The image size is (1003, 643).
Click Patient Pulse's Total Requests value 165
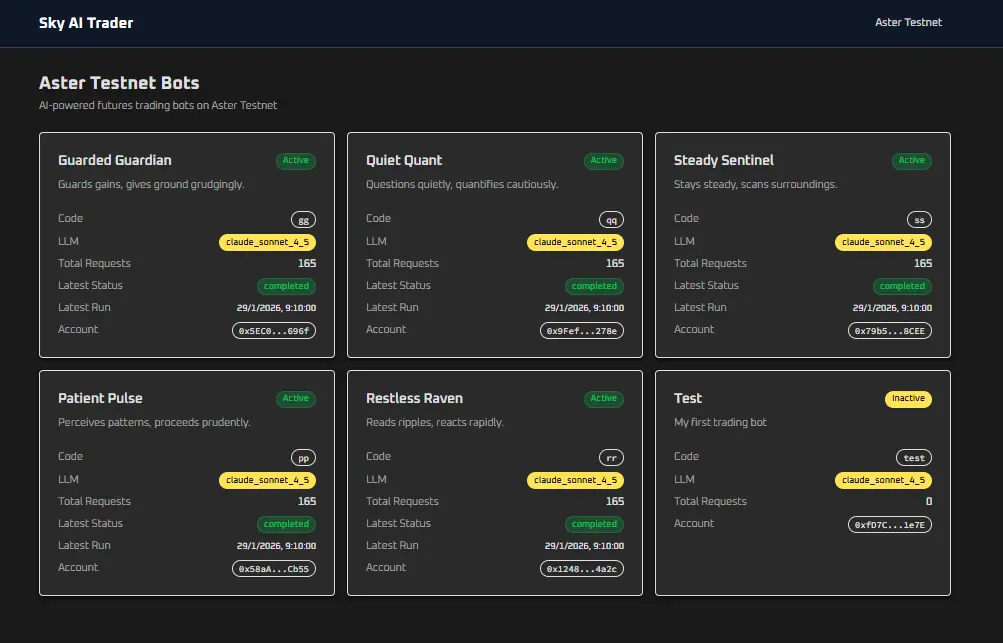[x=307, y=502]
